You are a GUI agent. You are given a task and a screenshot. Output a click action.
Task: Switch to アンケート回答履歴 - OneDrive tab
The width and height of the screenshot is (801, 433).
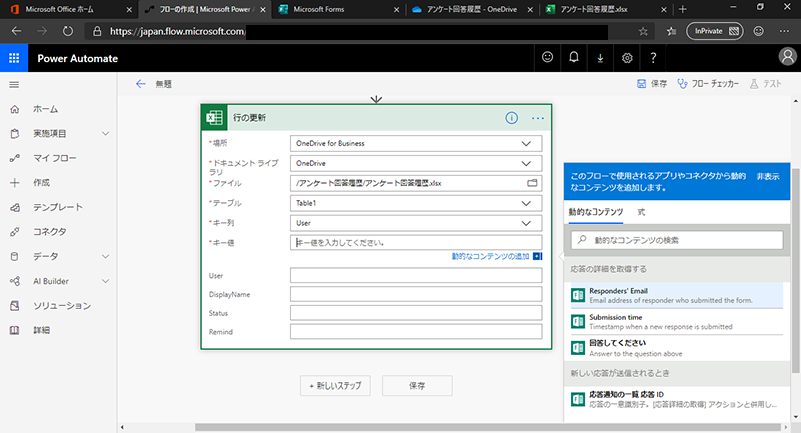click(472, 9)
